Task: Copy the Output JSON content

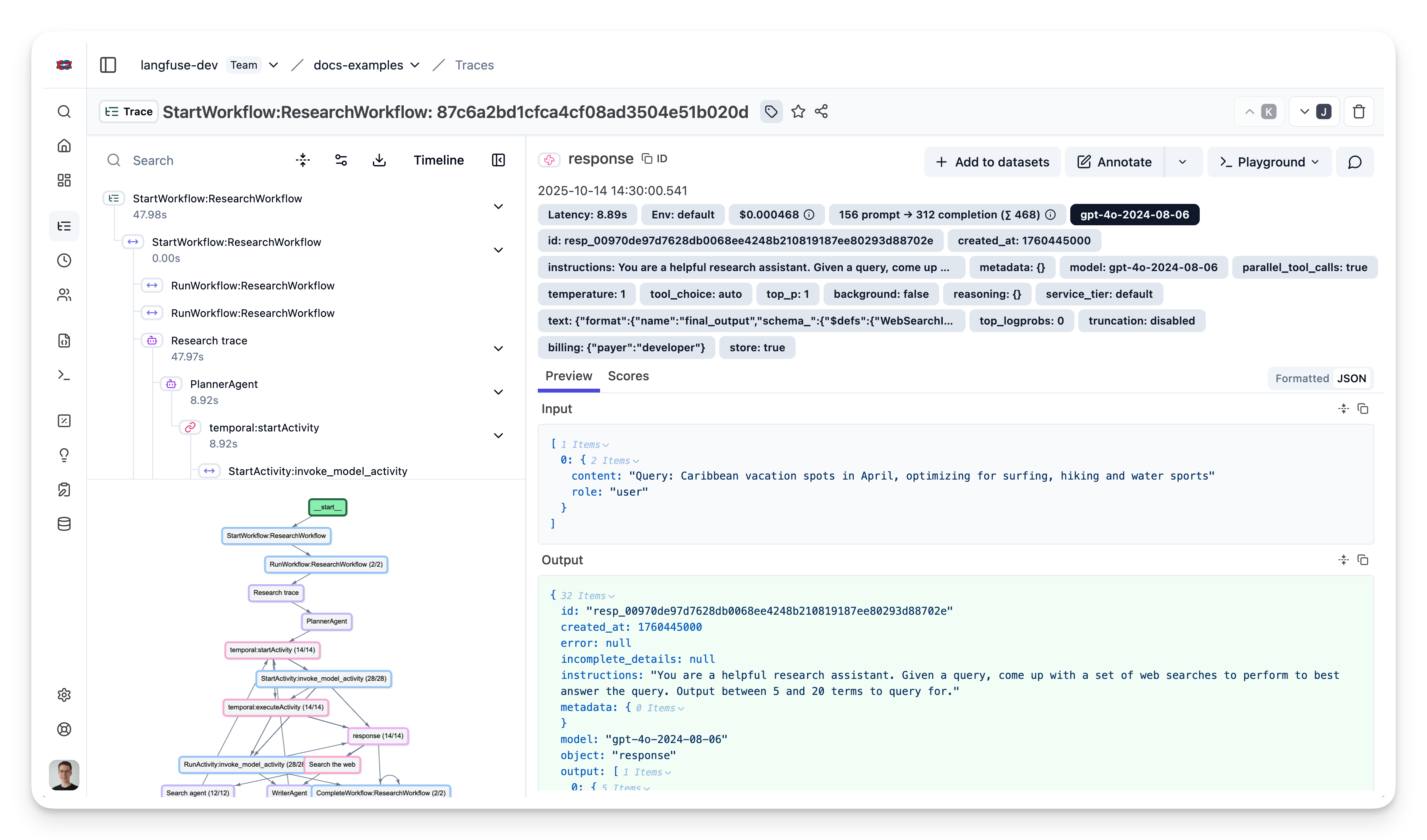Action: point(1363,560)
